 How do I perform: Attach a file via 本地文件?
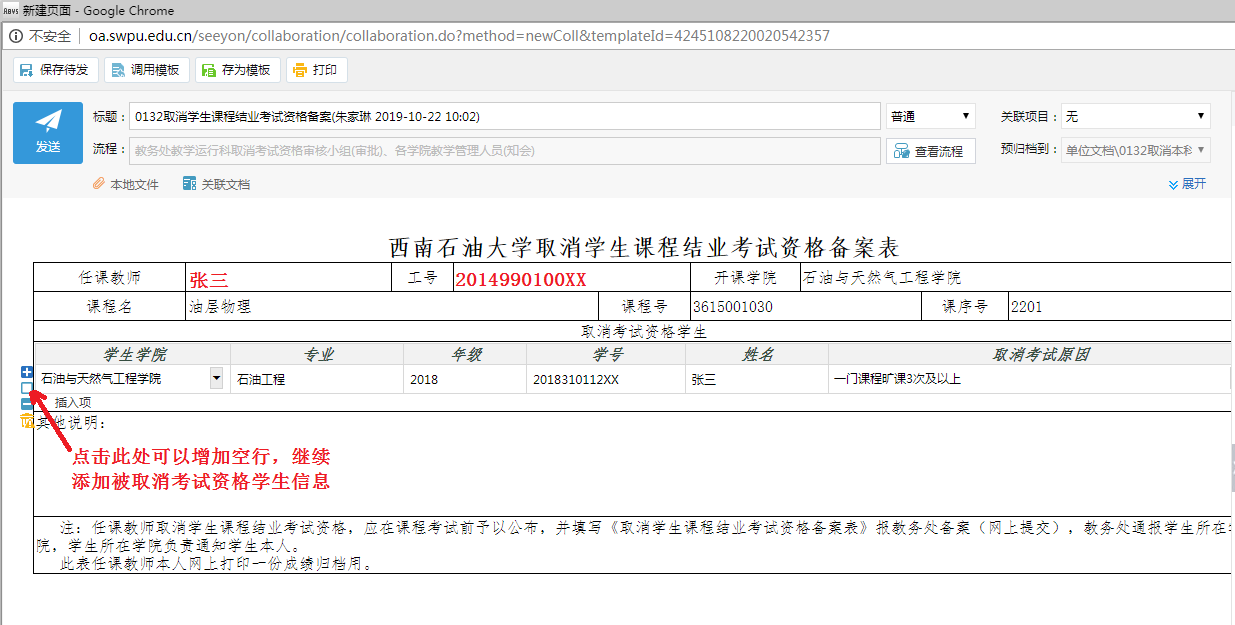[126, 184]
